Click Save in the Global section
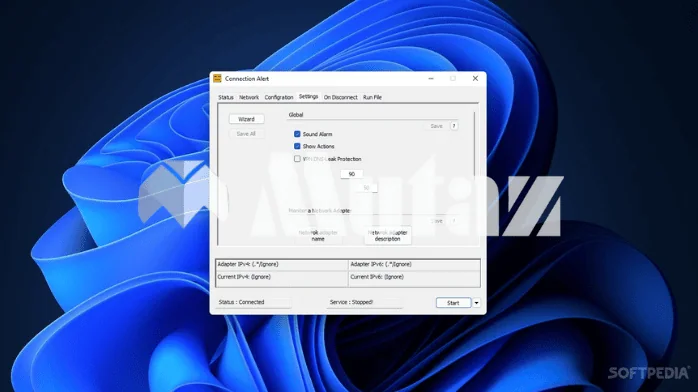 click(436, 126)
